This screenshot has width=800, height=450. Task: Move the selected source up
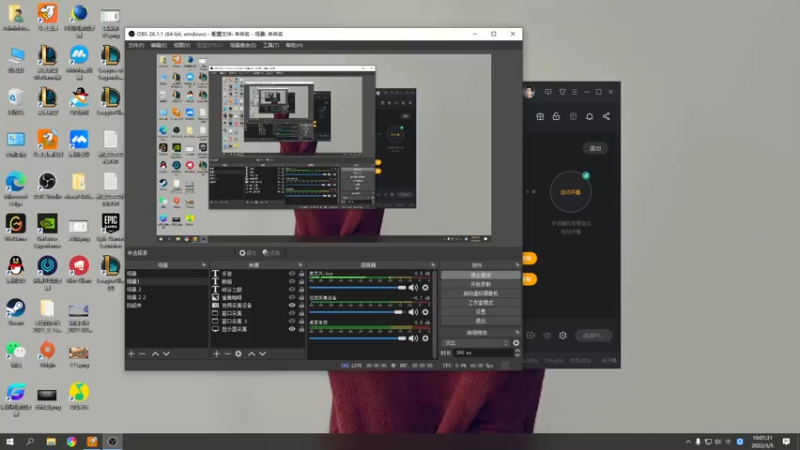(x=252, y=354)
